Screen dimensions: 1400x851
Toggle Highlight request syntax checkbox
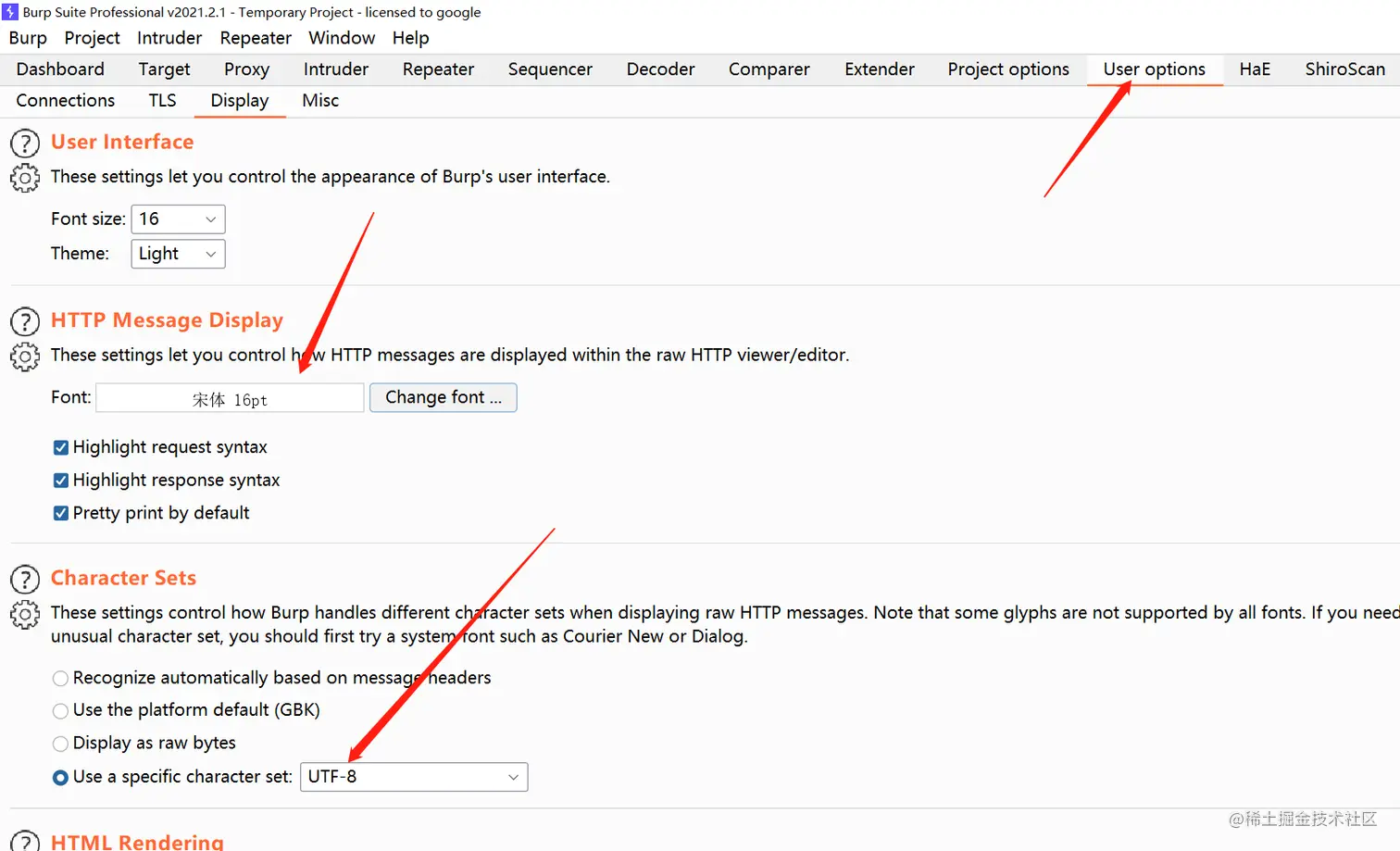point(61,447)
